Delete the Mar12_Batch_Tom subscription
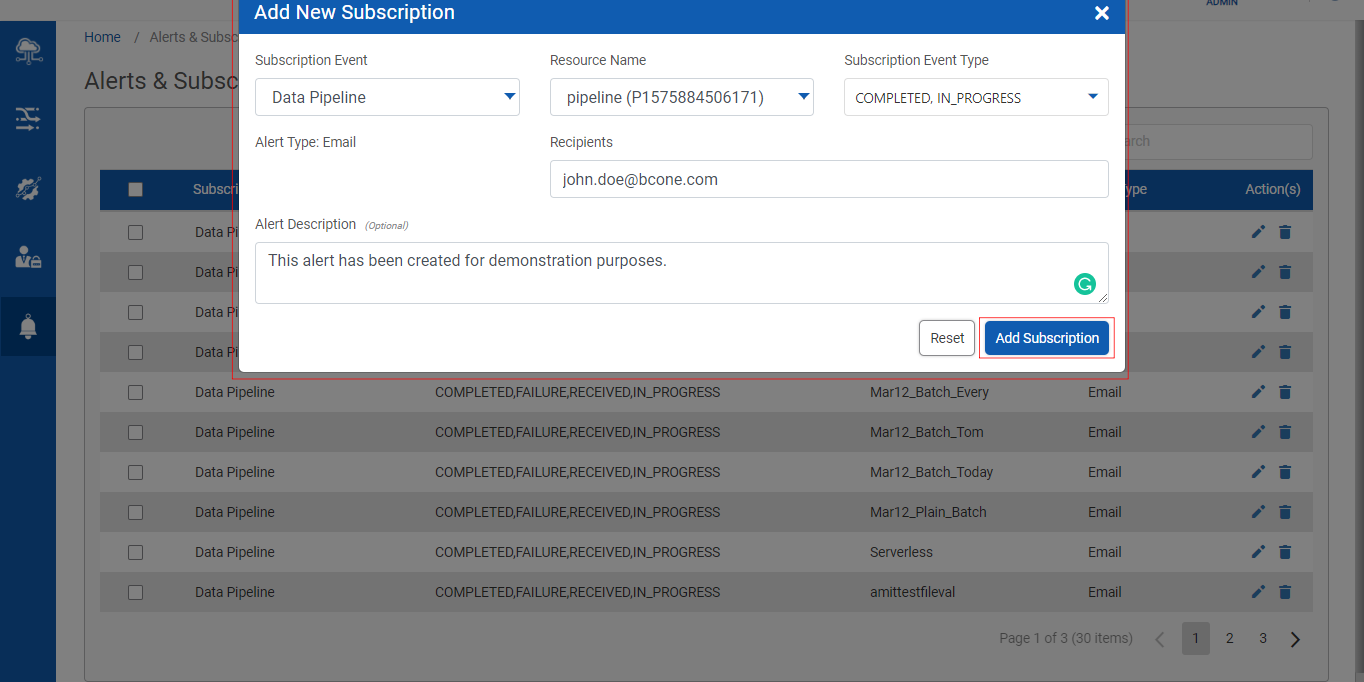Viewport: 1364px width, 682px height. (1285, 432)
